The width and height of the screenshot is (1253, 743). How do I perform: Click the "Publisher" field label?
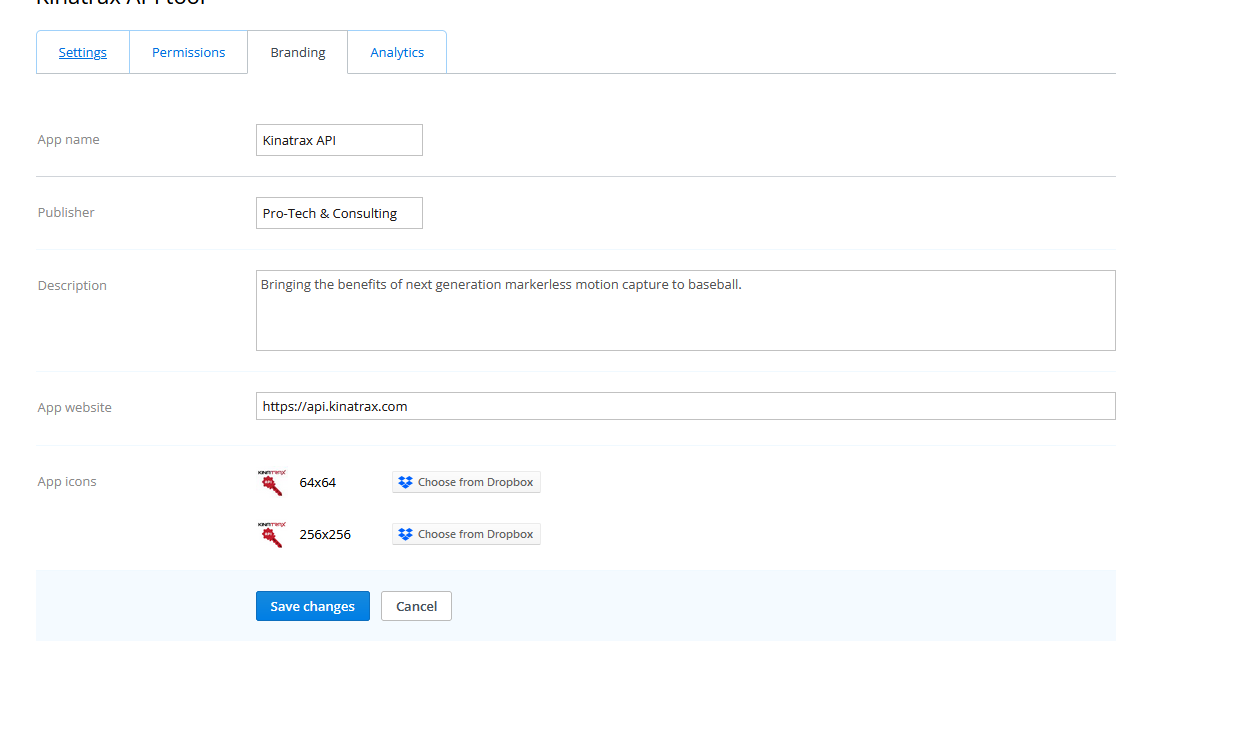tap(66, 213)
